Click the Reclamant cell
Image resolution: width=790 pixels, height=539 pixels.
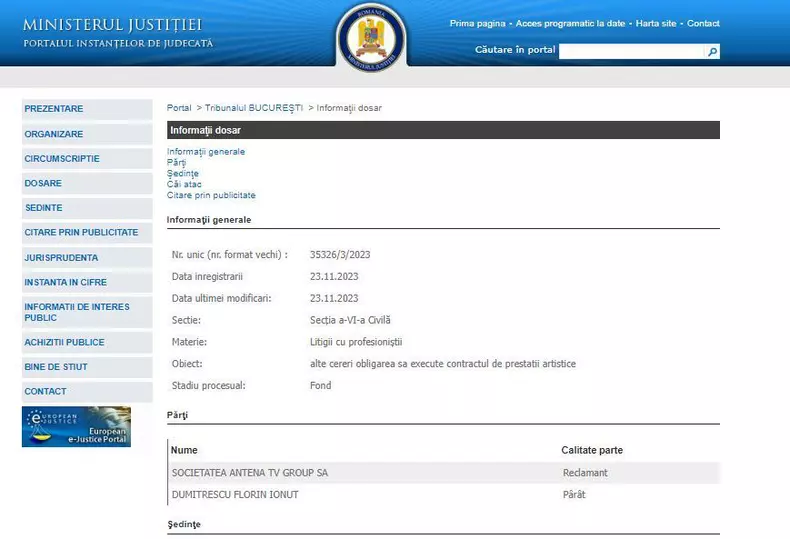pos(585,473)
